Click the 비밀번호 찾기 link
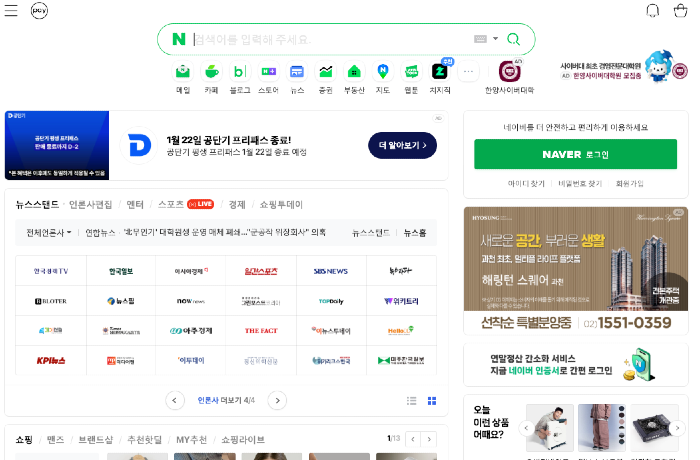700x460 pixels. [x=580, y=184]
